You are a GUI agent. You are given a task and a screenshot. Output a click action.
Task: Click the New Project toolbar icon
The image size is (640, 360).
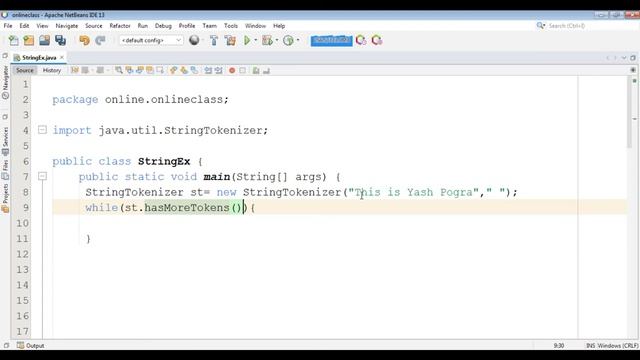point(29,40)
